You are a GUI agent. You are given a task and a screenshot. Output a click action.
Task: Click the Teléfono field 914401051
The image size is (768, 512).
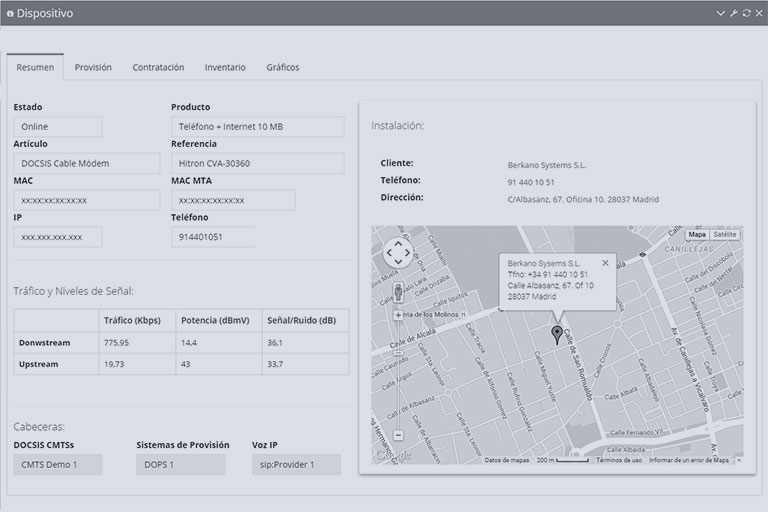(213, 237)
